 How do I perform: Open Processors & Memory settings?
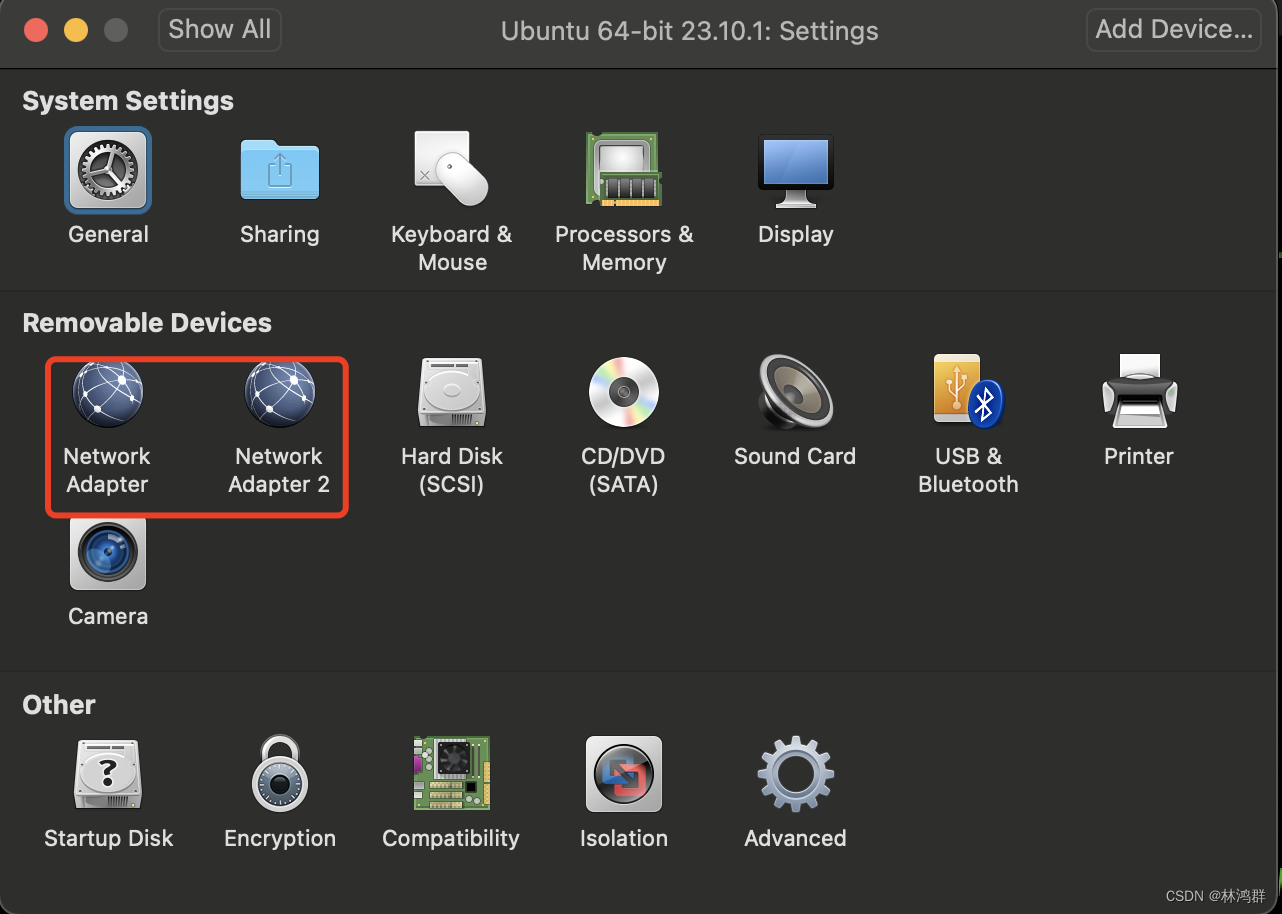624,168
